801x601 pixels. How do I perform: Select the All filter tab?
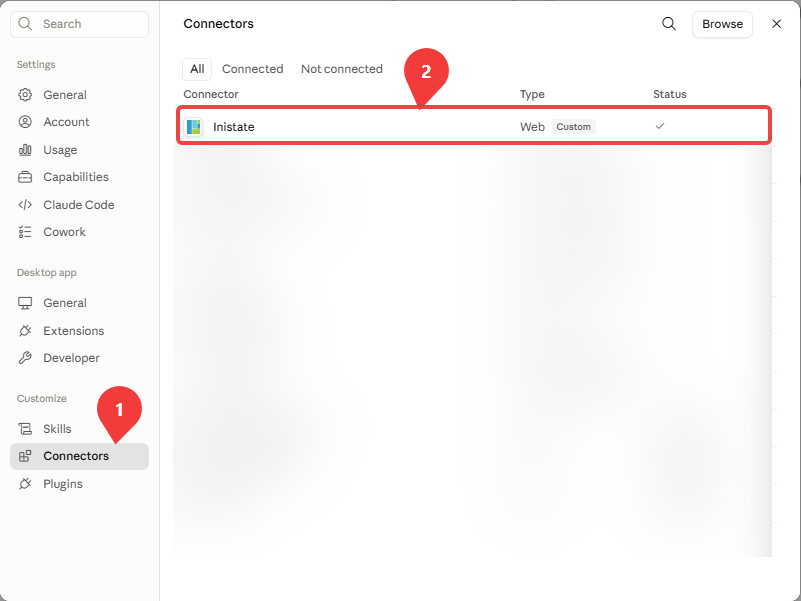point(197,69)
